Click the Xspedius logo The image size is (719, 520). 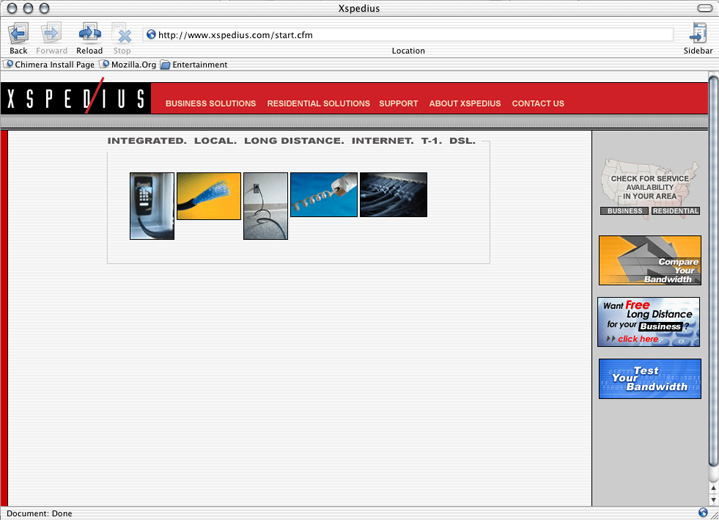(x=75, y=99)
